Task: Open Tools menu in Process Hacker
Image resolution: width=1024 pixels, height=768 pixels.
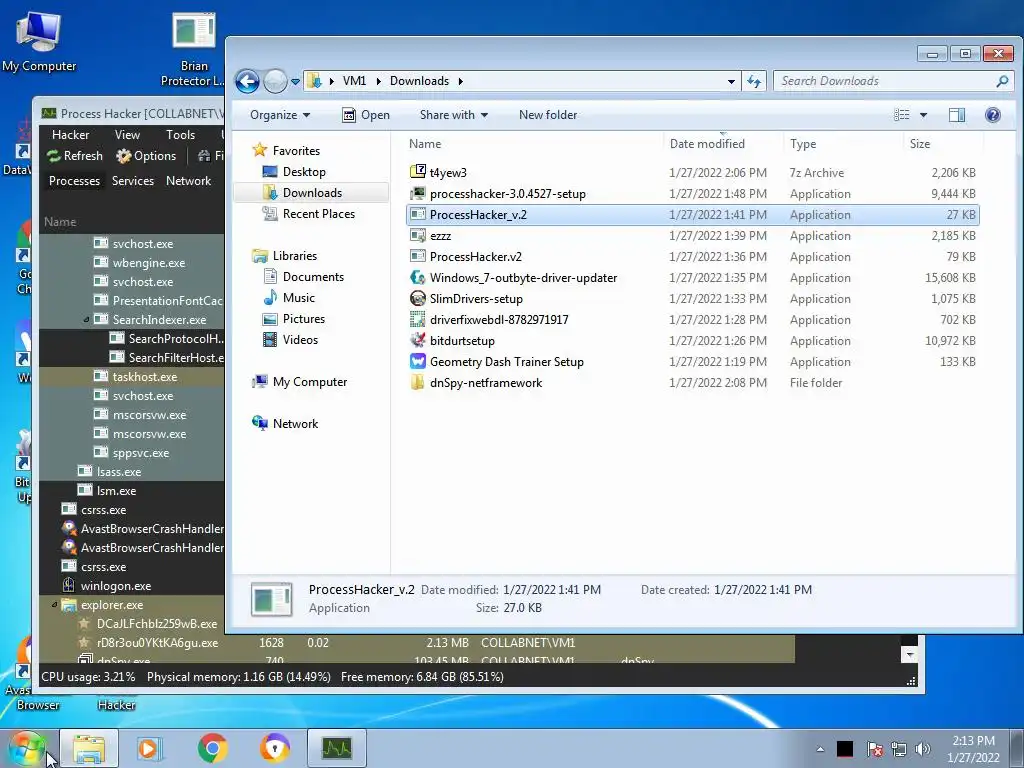Action: (180, 135)
